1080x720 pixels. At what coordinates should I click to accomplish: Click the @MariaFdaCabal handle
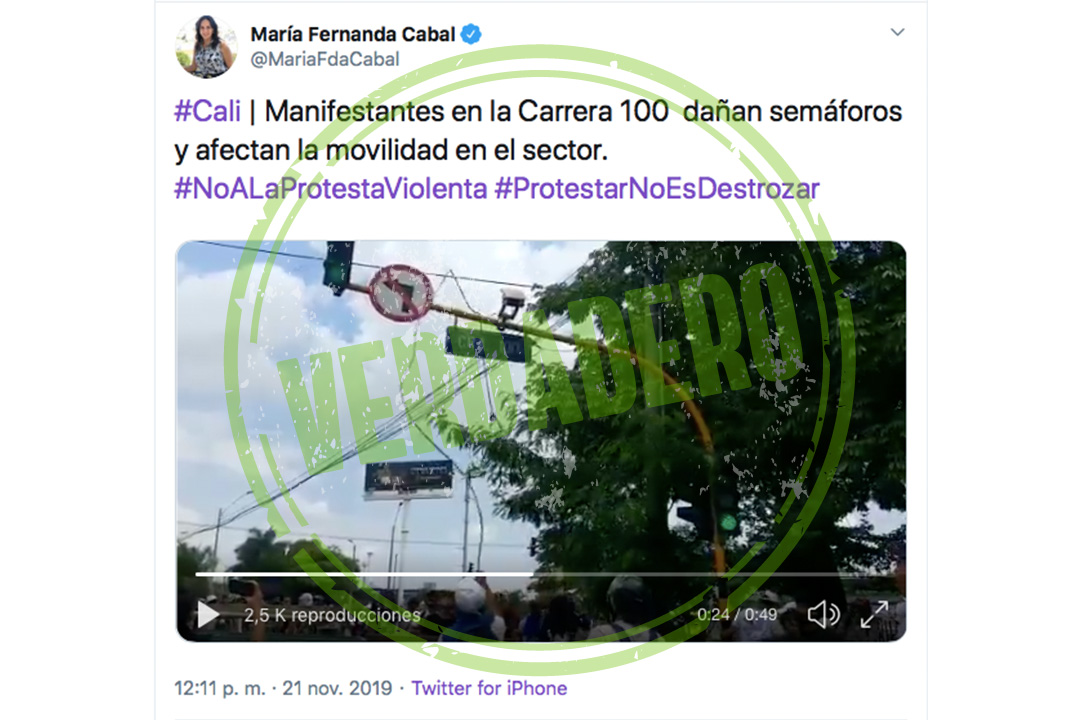pos(324,59)
